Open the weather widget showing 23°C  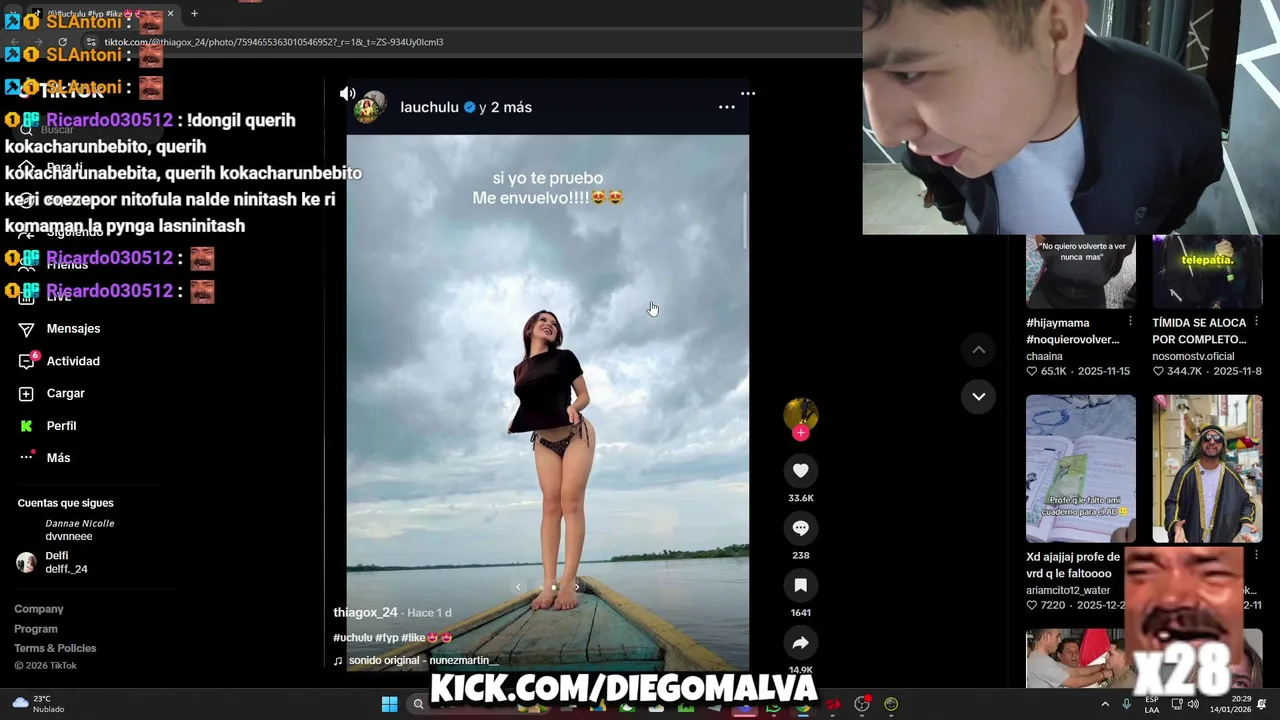click(38, 704)
